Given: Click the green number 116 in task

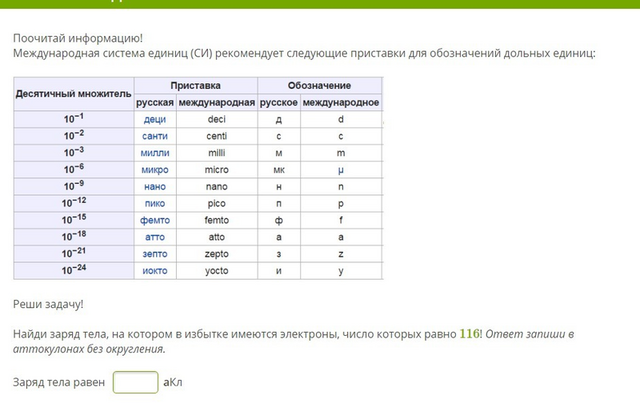Looking at the screenshot, I should 469,334.
